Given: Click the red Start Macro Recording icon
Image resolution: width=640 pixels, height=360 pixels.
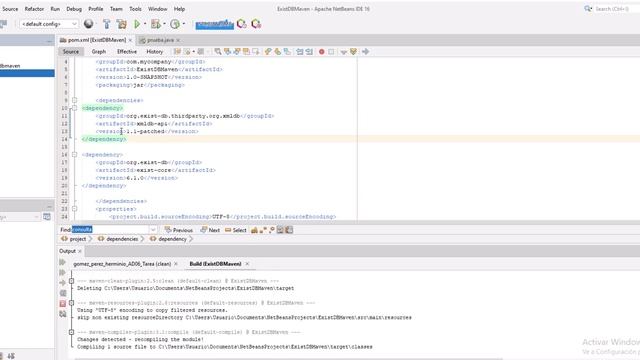Looking at the screenshot, I should pyautogui.click(x=322, y=52).
